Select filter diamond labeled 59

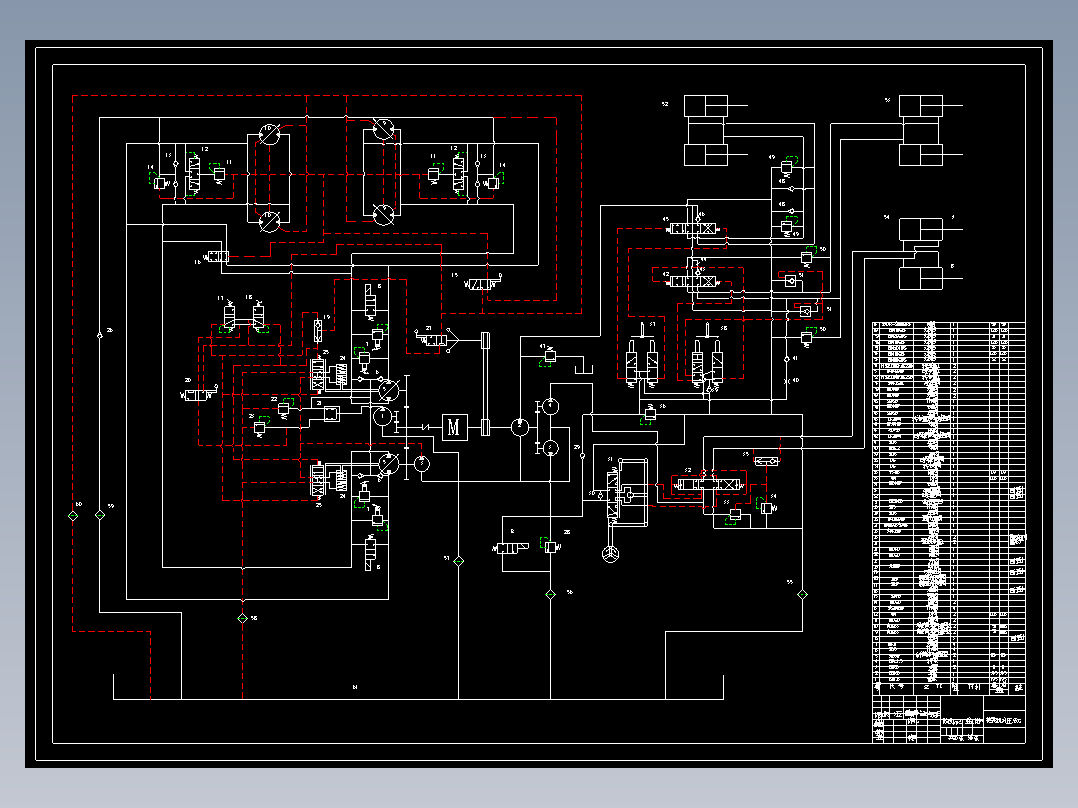[100, 515]
